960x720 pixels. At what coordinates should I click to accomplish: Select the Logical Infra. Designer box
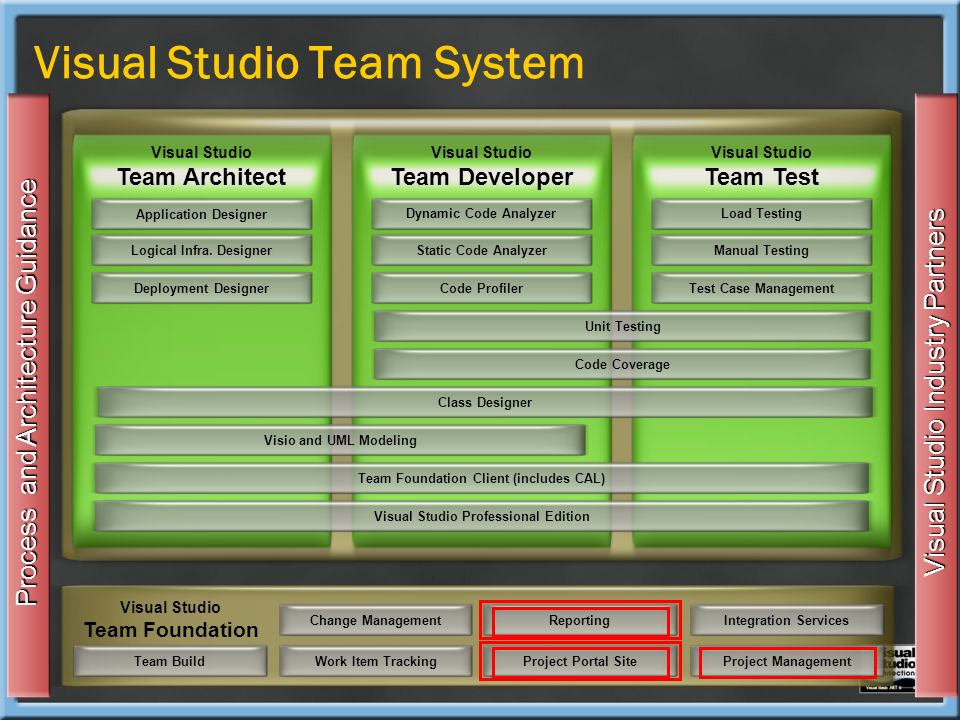coord(201,250)
